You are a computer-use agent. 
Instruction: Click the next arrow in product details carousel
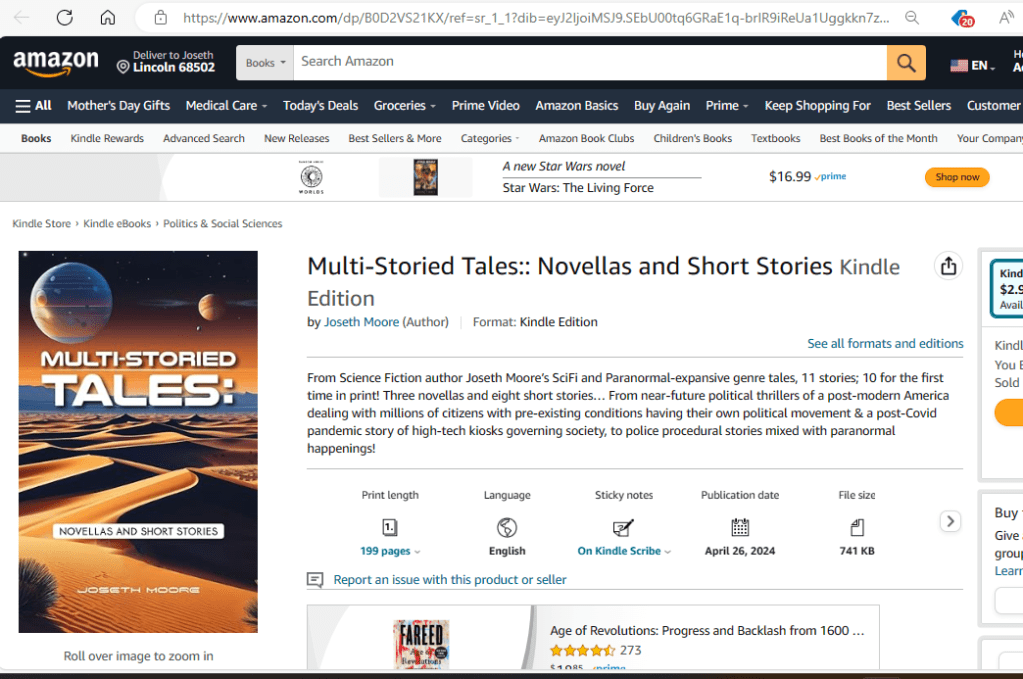pos(950,521)
